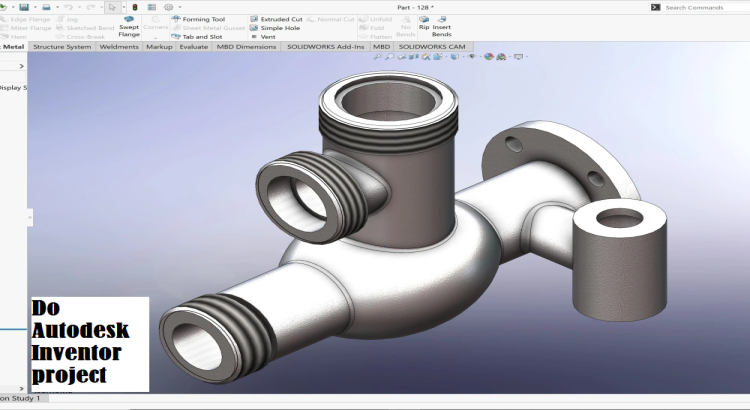Click the Unfold command
This screenshot has width=750, height=410.
pyautogui.click(x=375, y=19)
